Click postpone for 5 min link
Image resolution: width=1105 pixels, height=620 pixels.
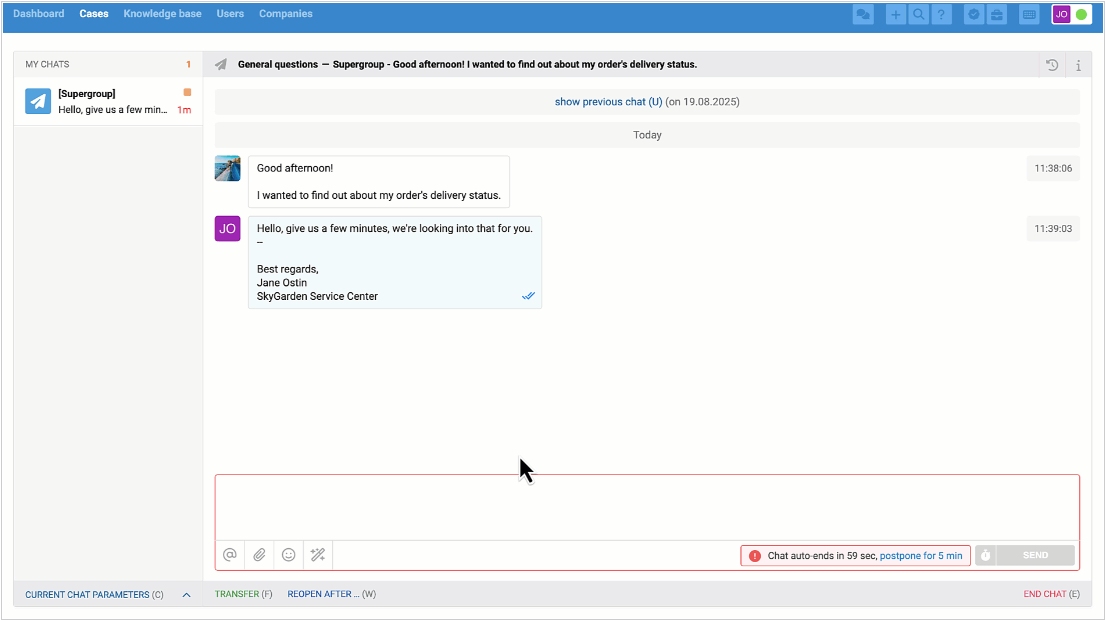(921, 556)
